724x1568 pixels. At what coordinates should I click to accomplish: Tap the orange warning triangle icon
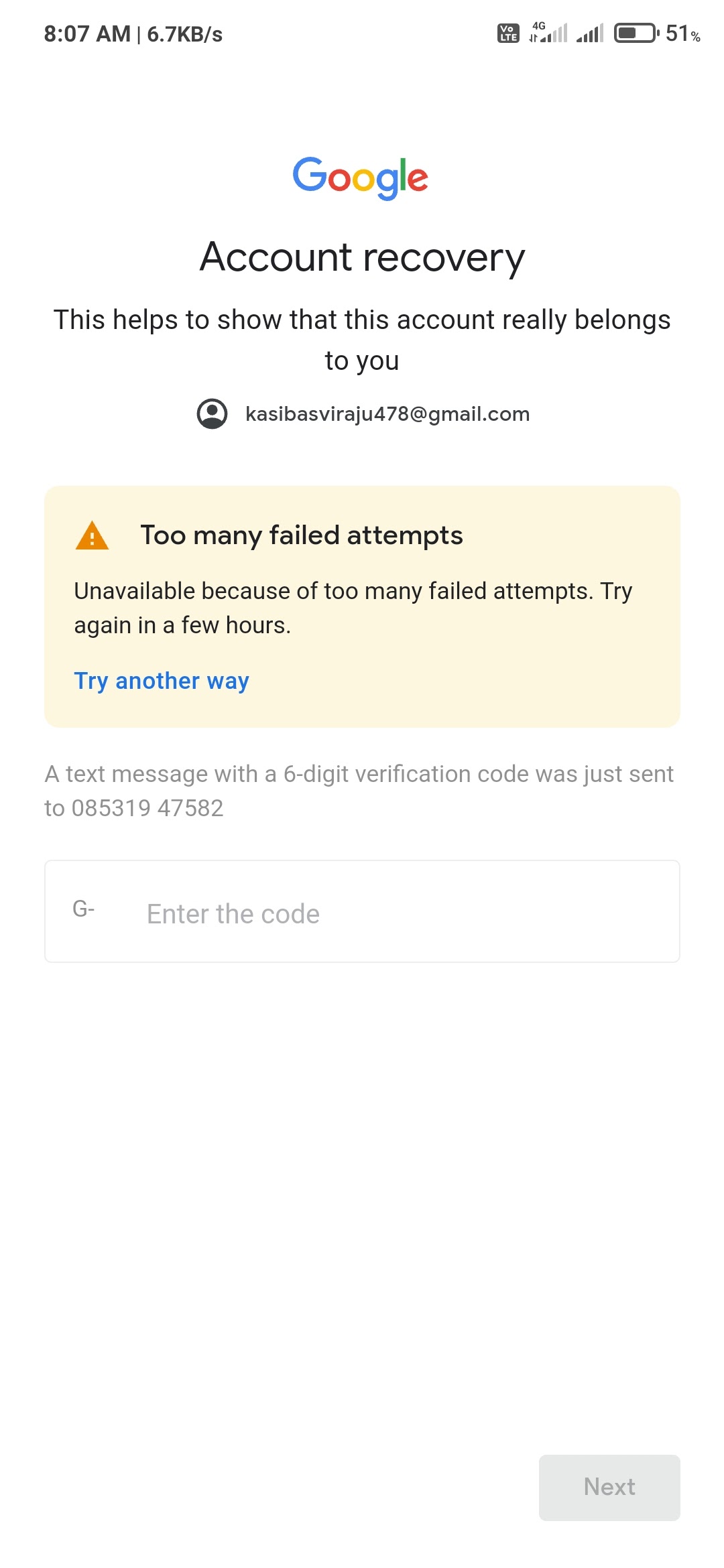pyautogui.click(x=93, y=535)
